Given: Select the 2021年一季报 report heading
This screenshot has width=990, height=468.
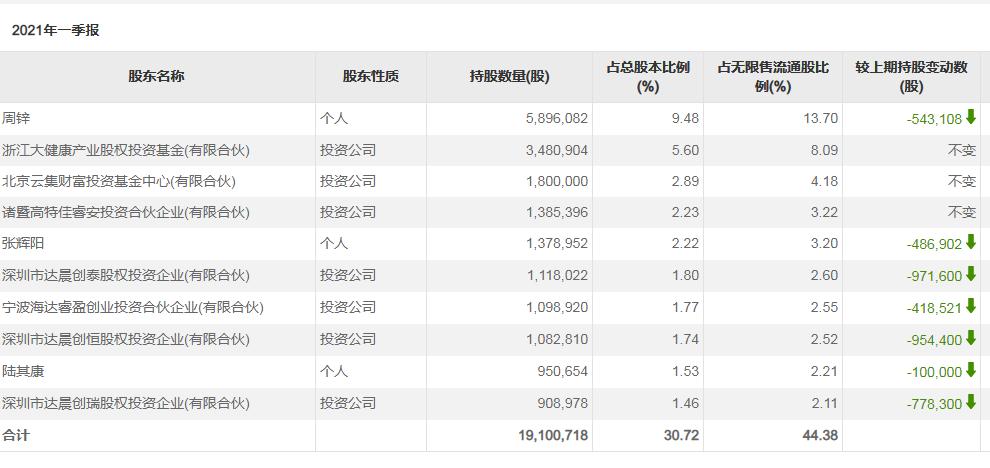Looking at the screenshot, I should 56,31.
